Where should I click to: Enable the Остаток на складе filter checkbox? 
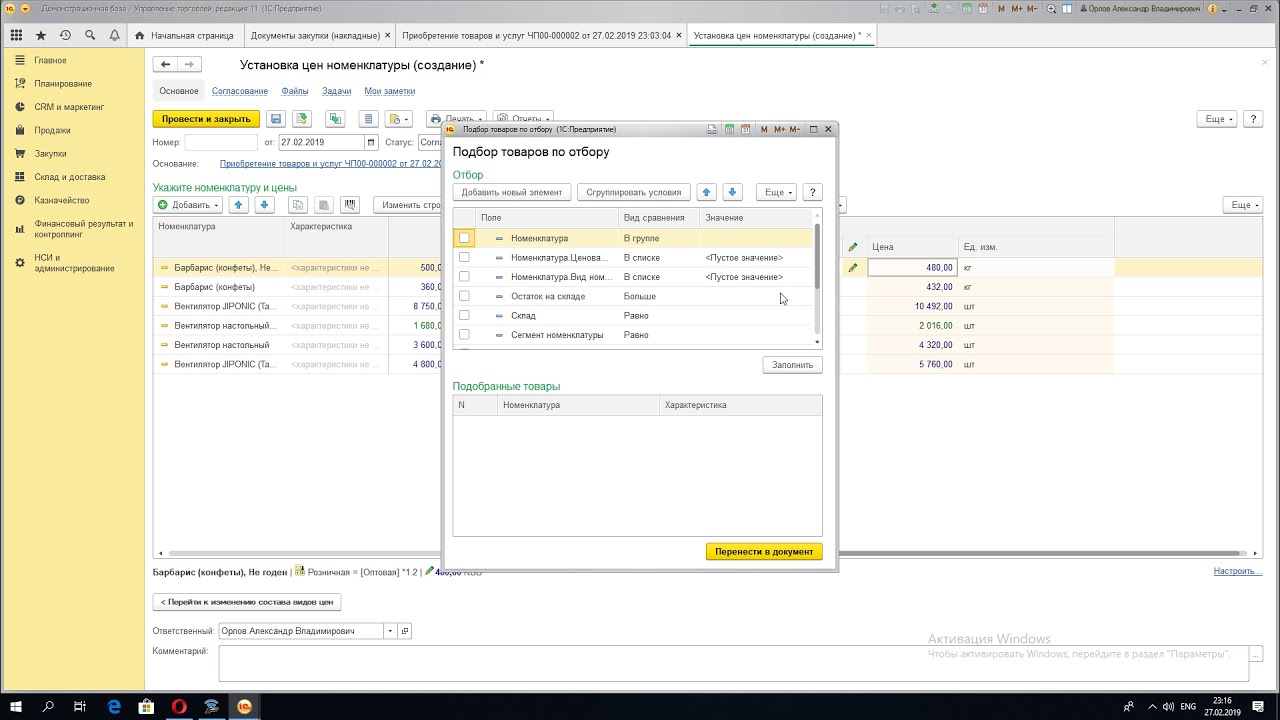tap(464, 296)
